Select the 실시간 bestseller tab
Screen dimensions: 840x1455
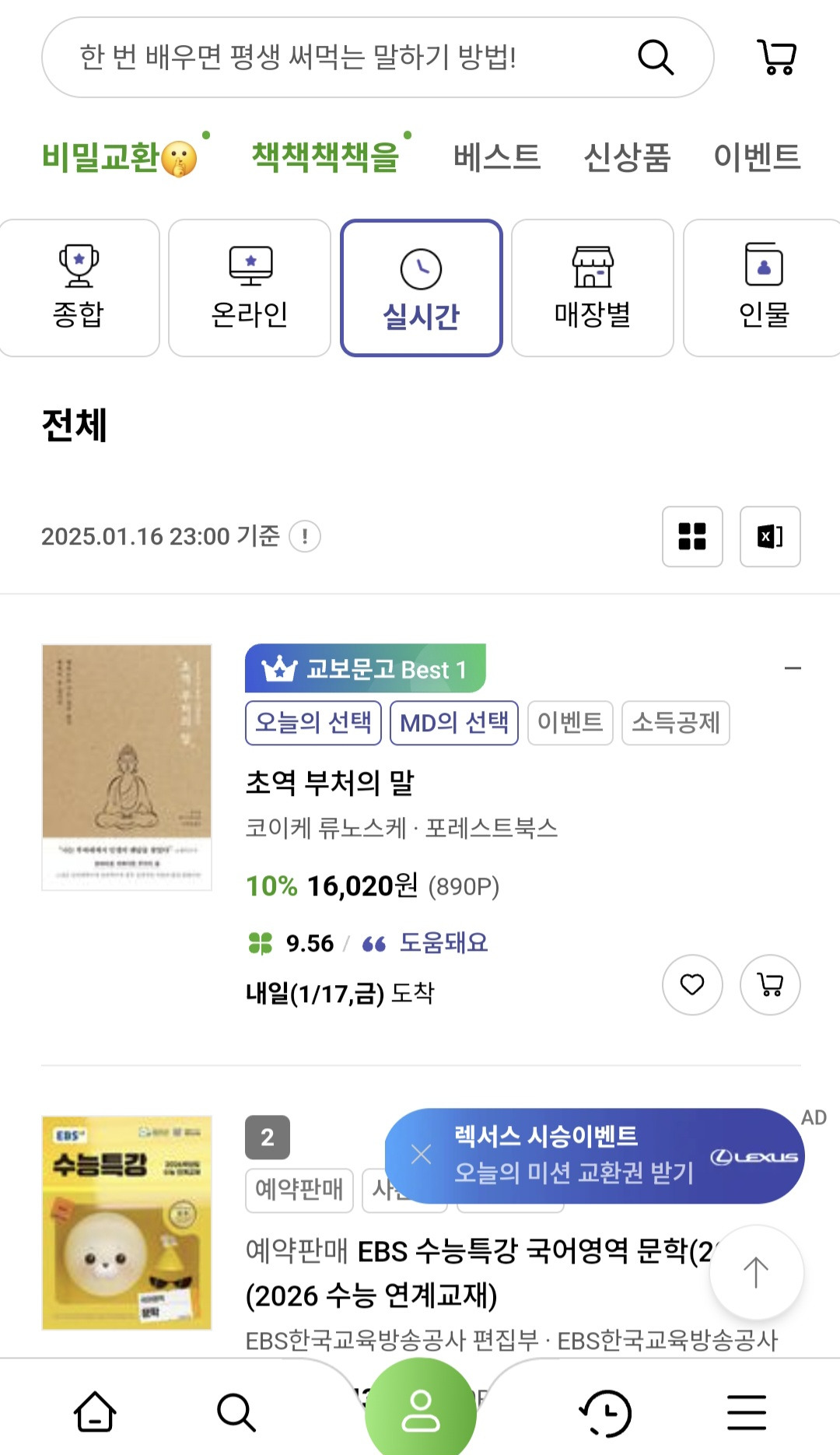(x=422, y=288)
